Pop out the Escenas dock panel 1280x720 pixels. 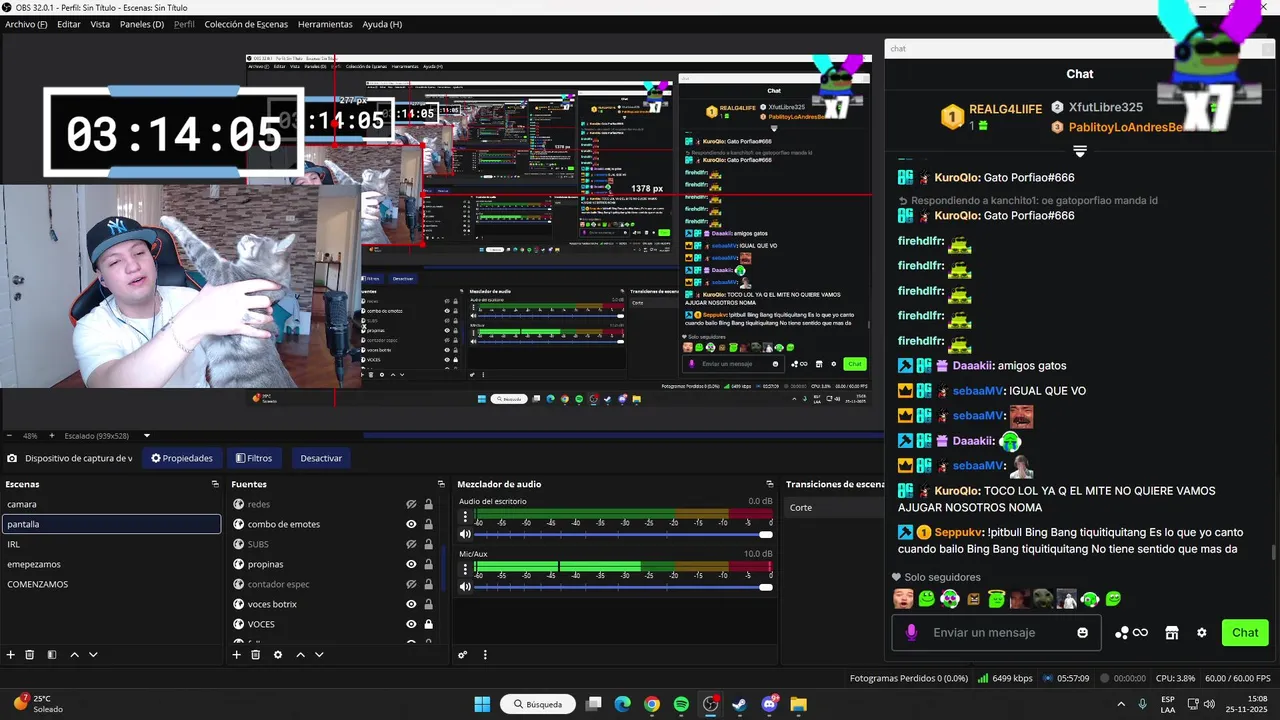[215, 484]
